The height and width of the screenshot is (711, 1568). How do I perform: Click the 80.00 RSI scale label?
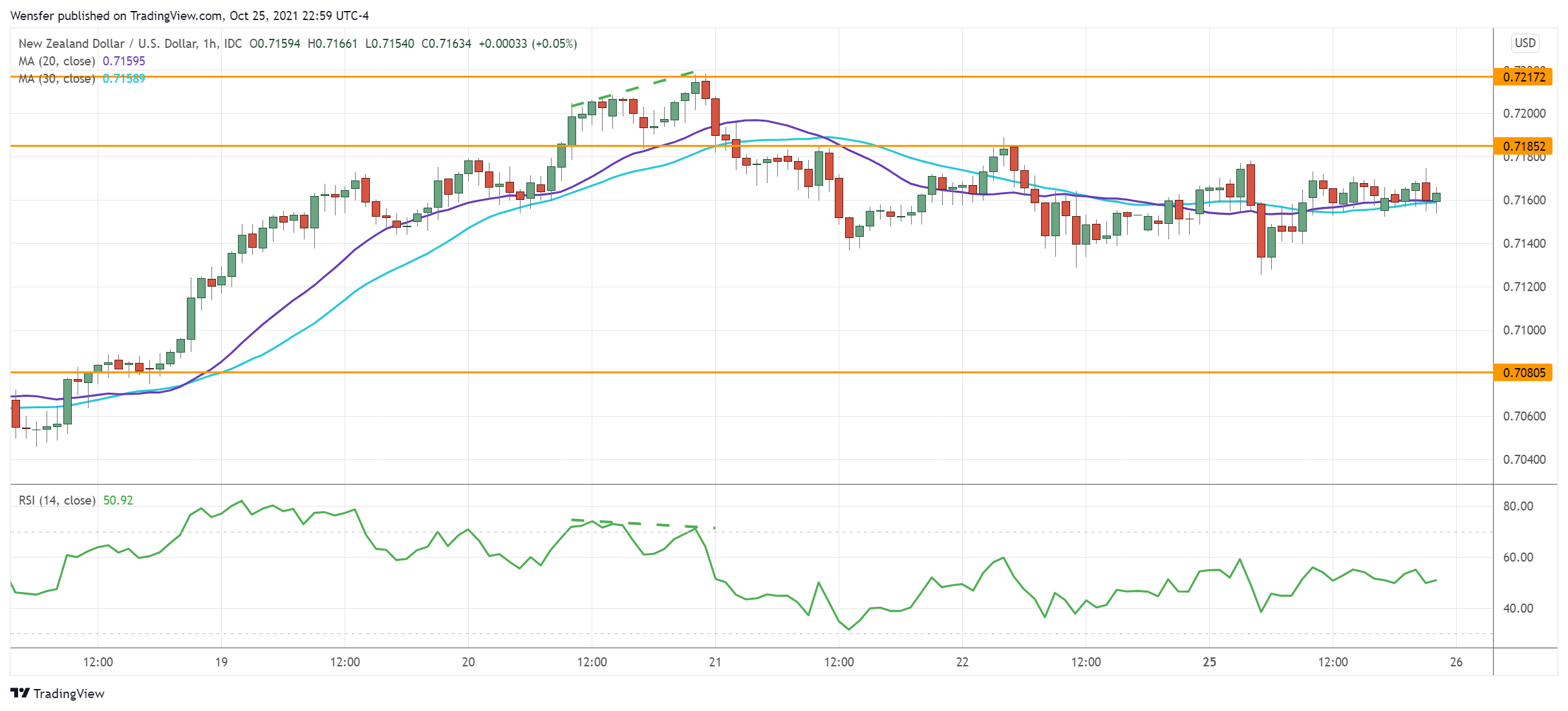coord(1518,506)
